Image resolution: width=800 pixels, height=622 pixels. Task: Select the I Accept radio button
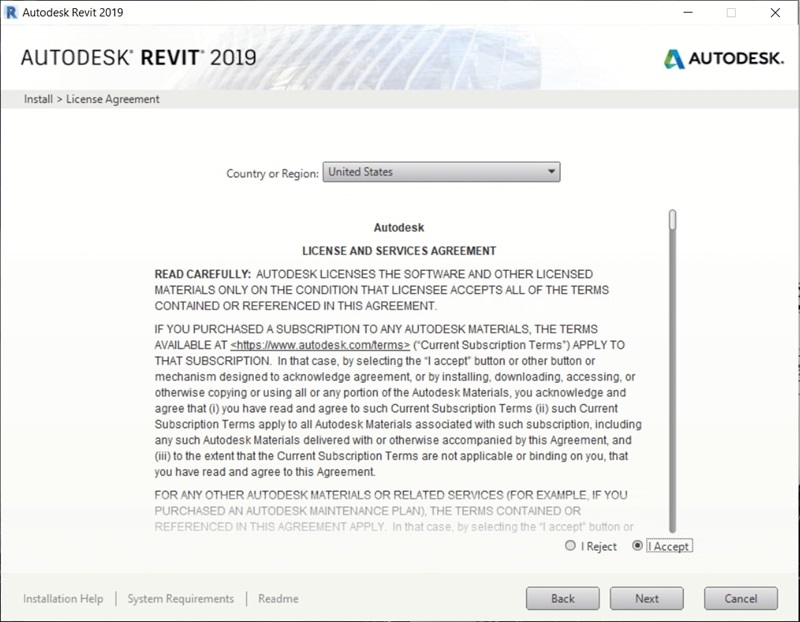(638, 546)
